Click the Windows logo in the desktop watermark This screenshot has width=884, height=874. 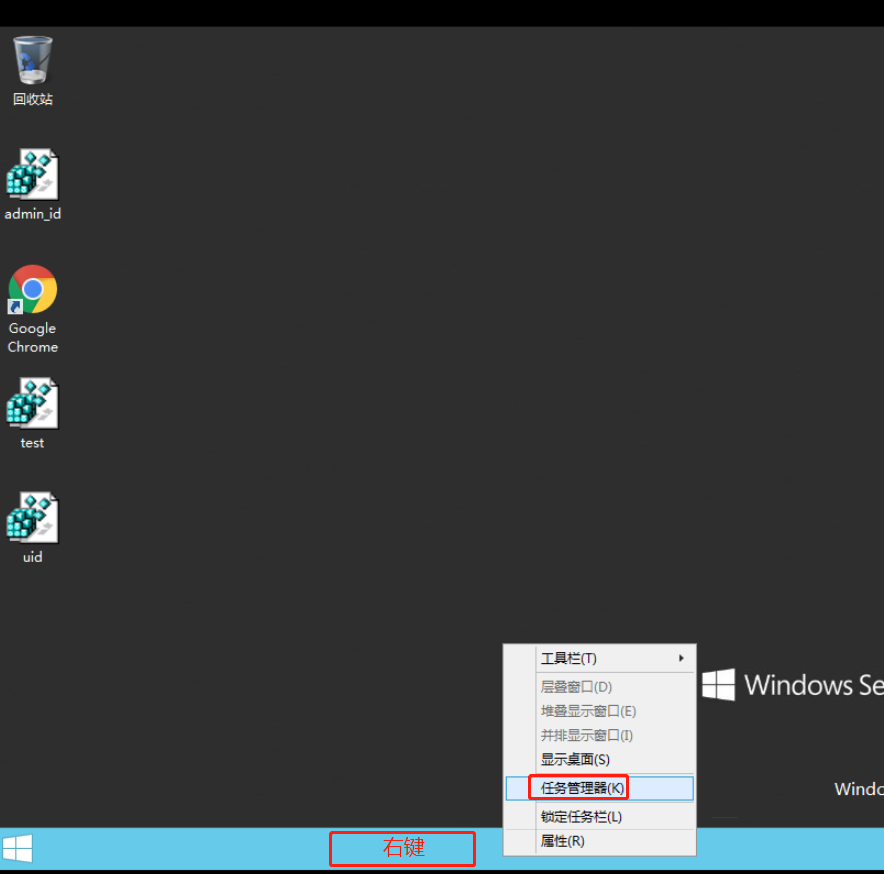click(718, 685)
